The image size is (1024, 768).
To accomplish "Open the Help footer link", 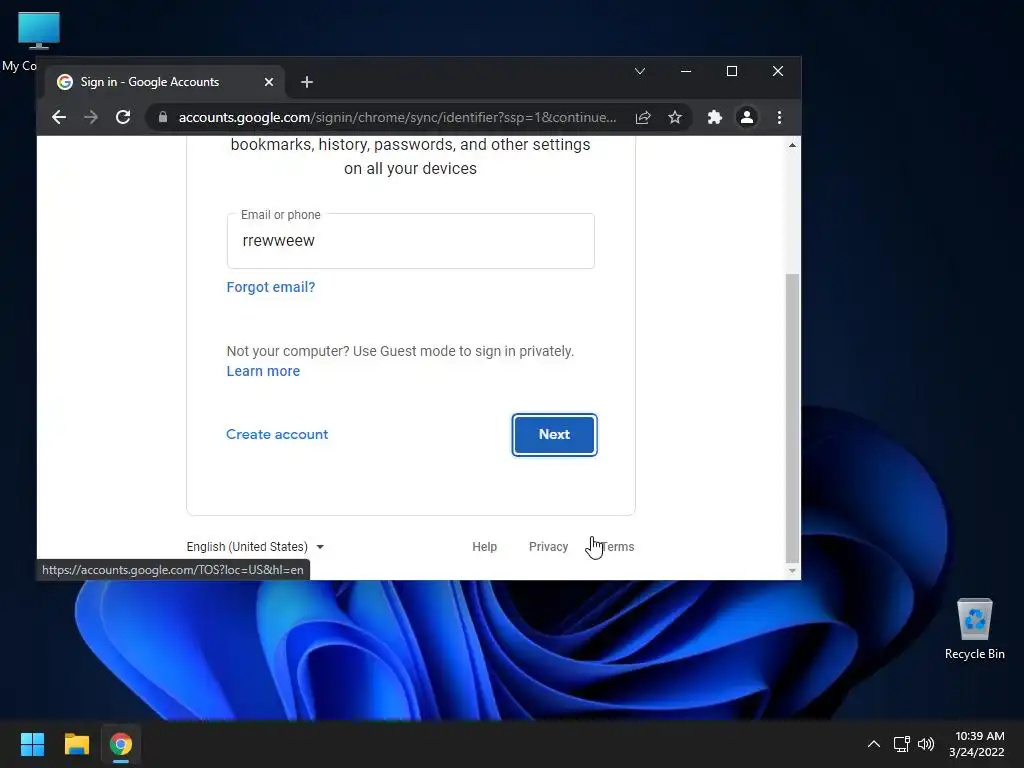I will click(485, 547).
